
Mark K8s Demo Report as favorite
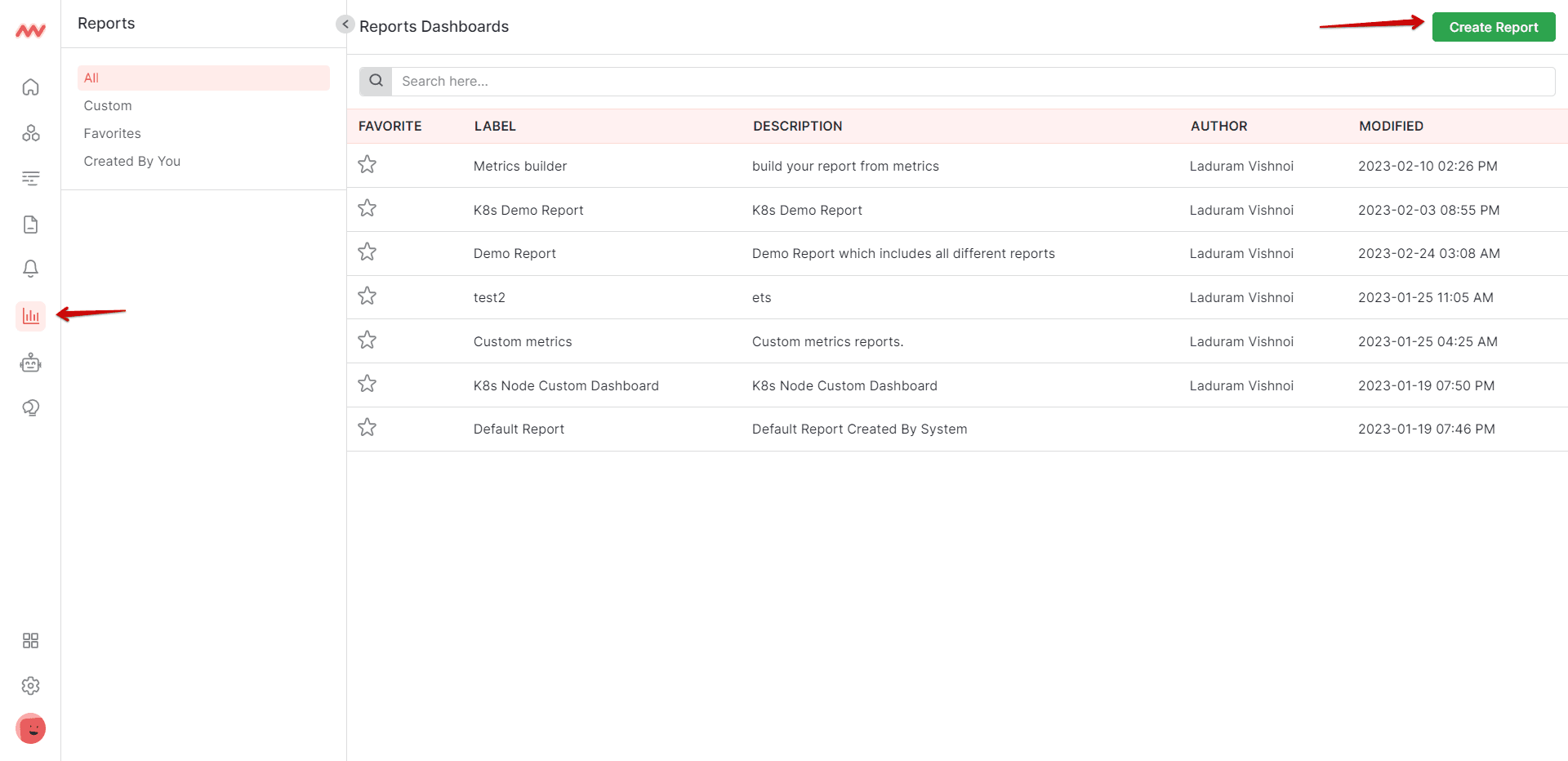coord(367,208)
